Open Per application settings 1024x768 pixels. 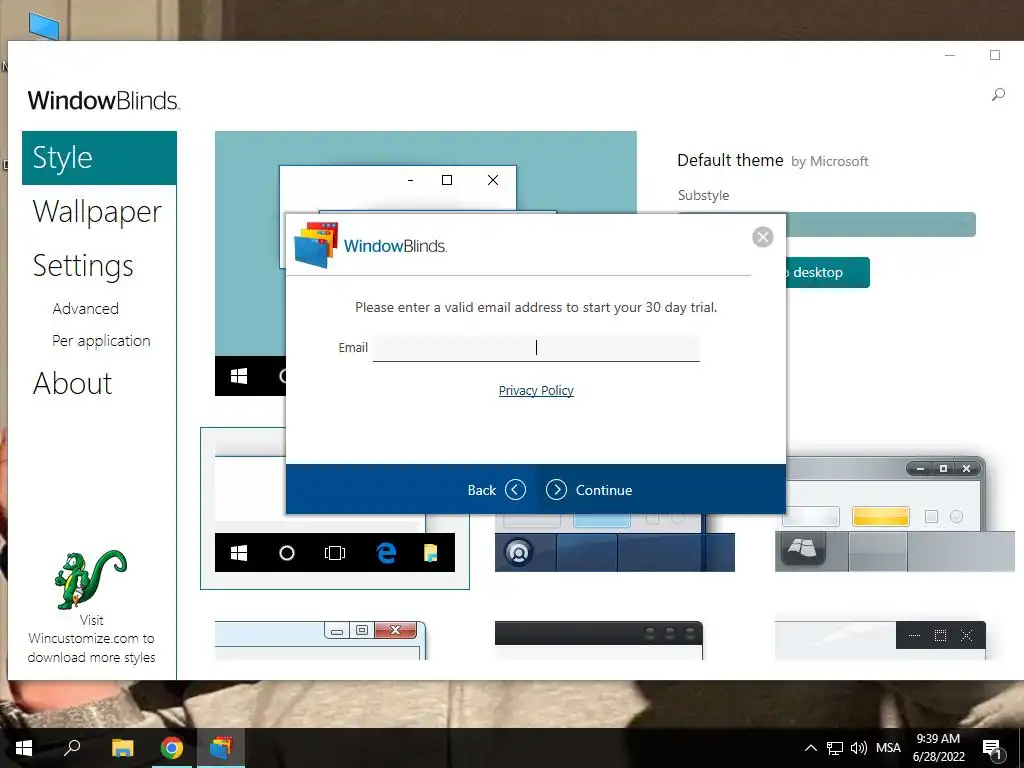pos(101,341)
